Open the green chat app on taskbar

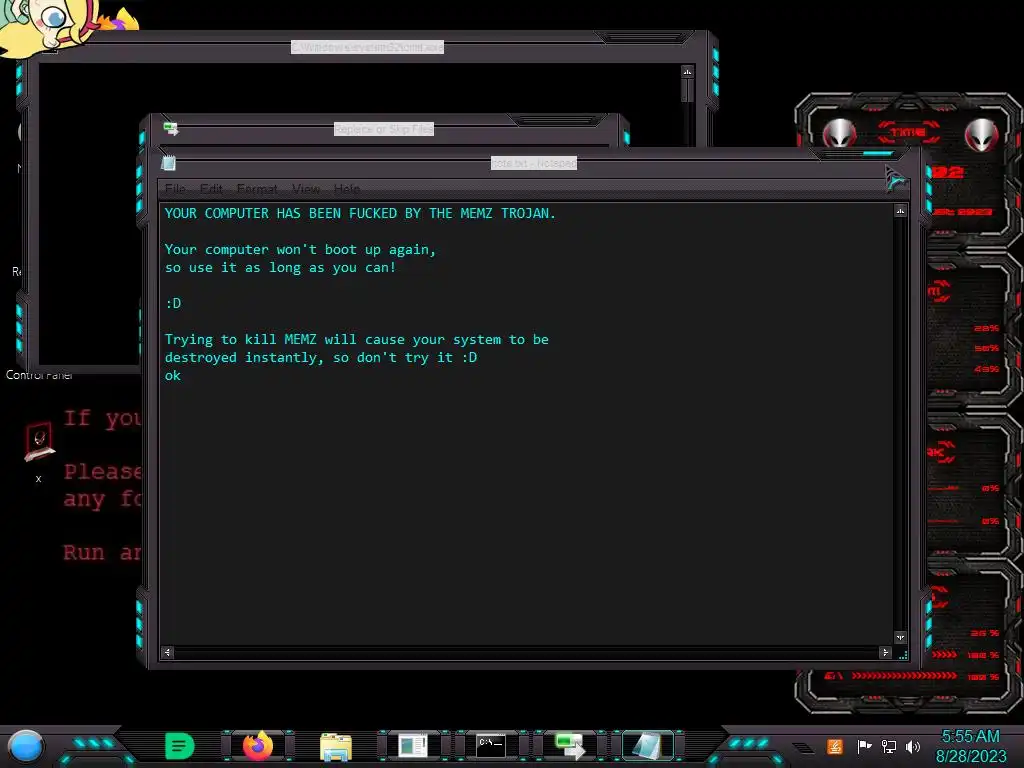click(180, 746)
